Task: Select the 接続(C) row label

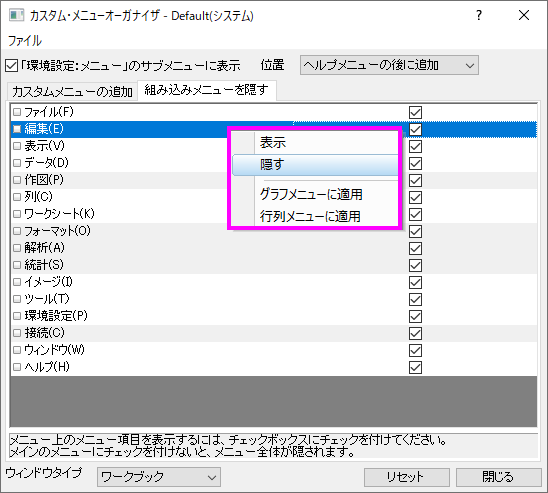Action: [44, 333]
